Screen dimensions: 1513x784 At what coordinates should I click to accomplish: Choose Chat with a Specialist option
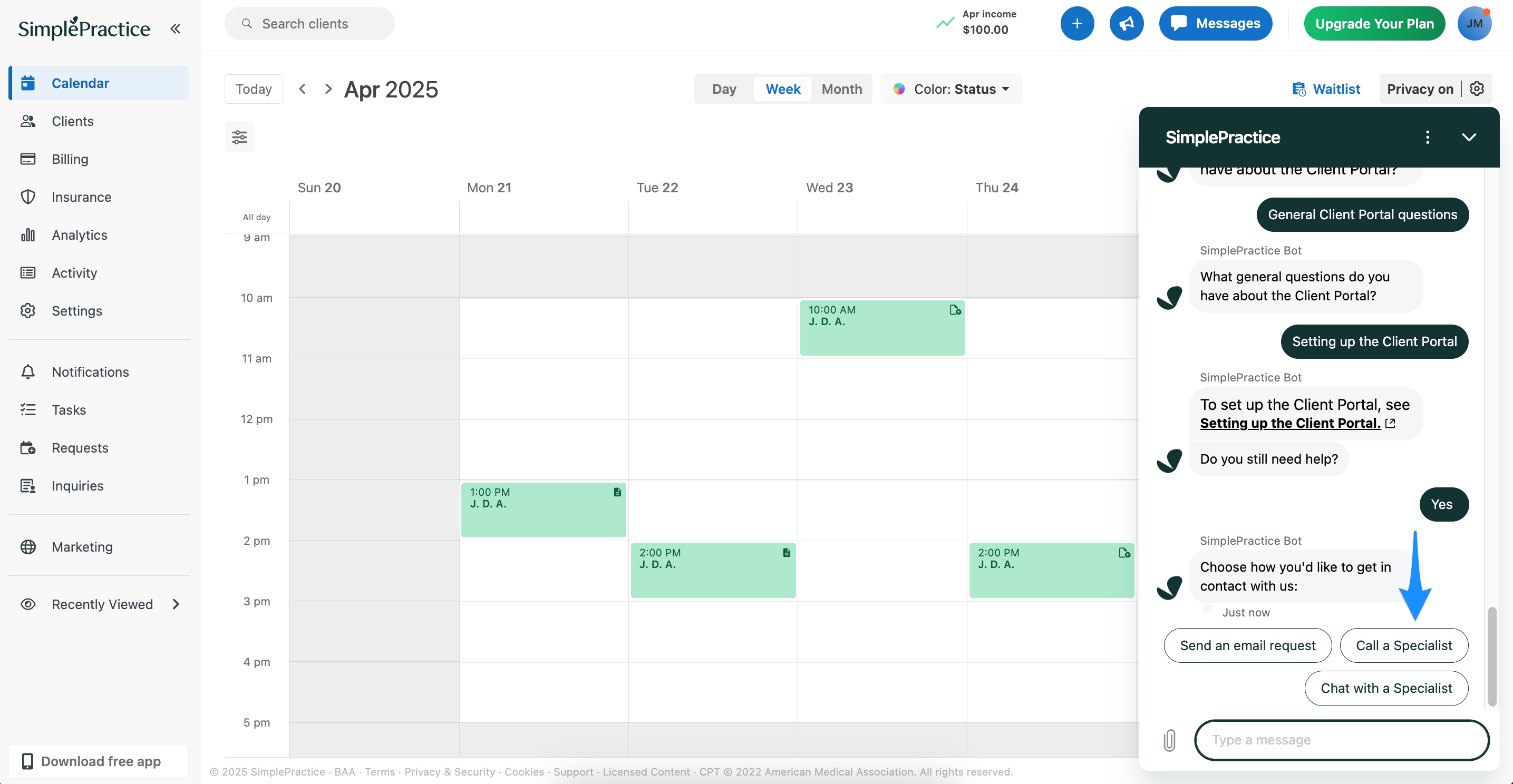coord(1386,688)
